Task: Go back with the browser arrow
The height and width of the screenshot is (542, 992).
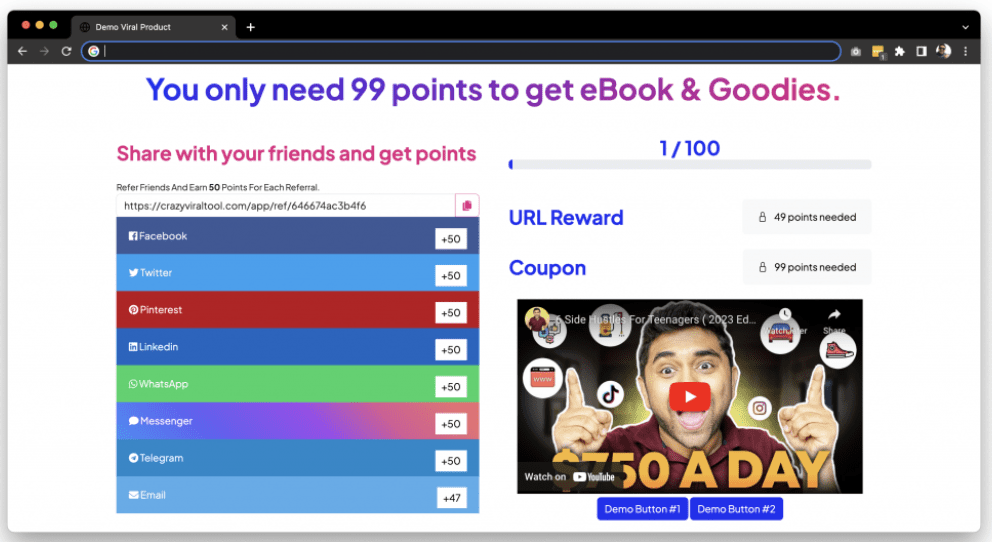Action: coord(23,51)
